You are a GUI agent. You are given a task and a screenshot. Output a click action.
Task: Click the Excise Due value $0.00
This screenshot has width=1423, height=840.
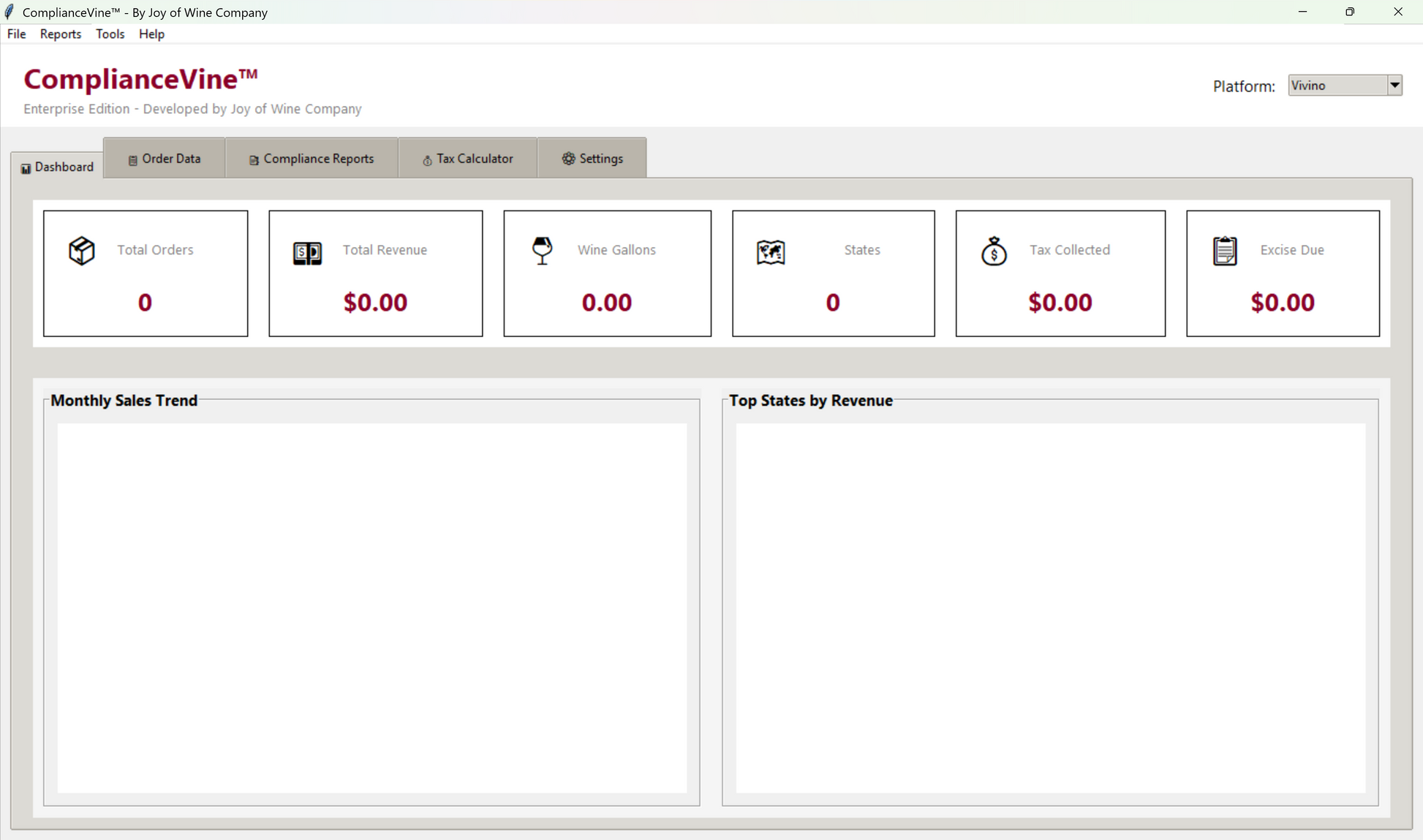(1283, 302)
